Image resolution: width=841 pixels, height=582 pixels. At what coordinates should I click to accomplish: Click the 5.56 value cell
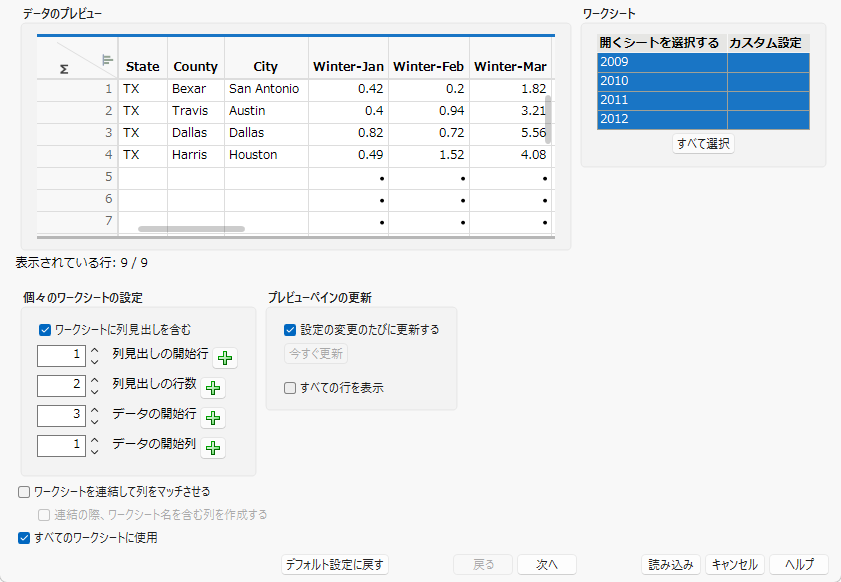coord(510,133)
